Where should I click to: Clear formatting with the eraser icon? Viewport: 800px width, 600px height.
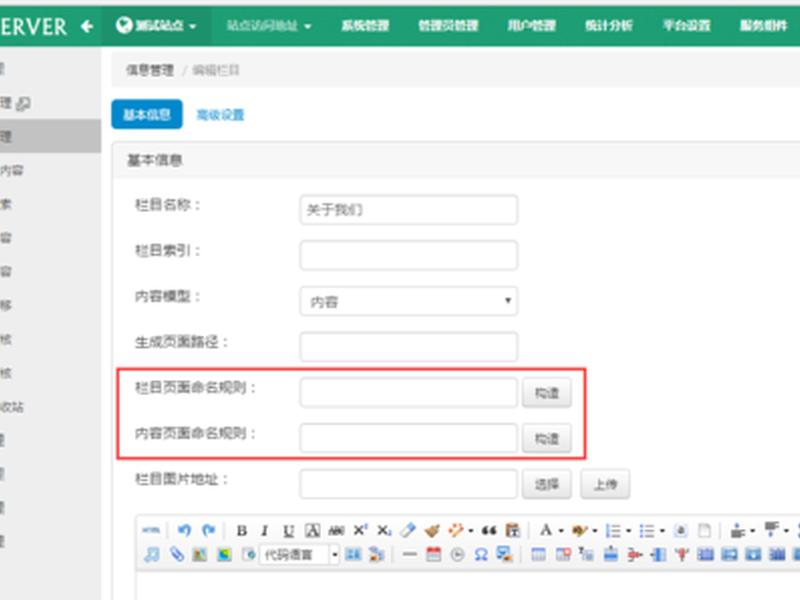408,531
